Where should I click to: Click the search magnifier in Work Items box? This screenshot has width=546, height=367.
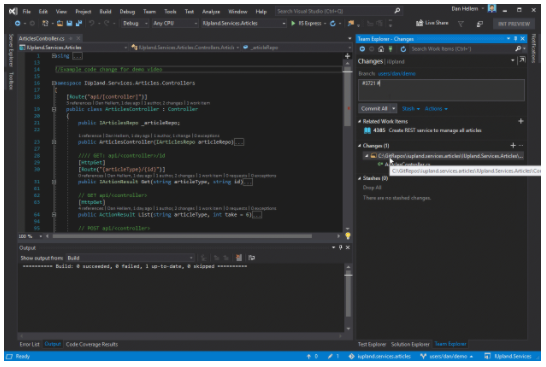tap(518, 49)
